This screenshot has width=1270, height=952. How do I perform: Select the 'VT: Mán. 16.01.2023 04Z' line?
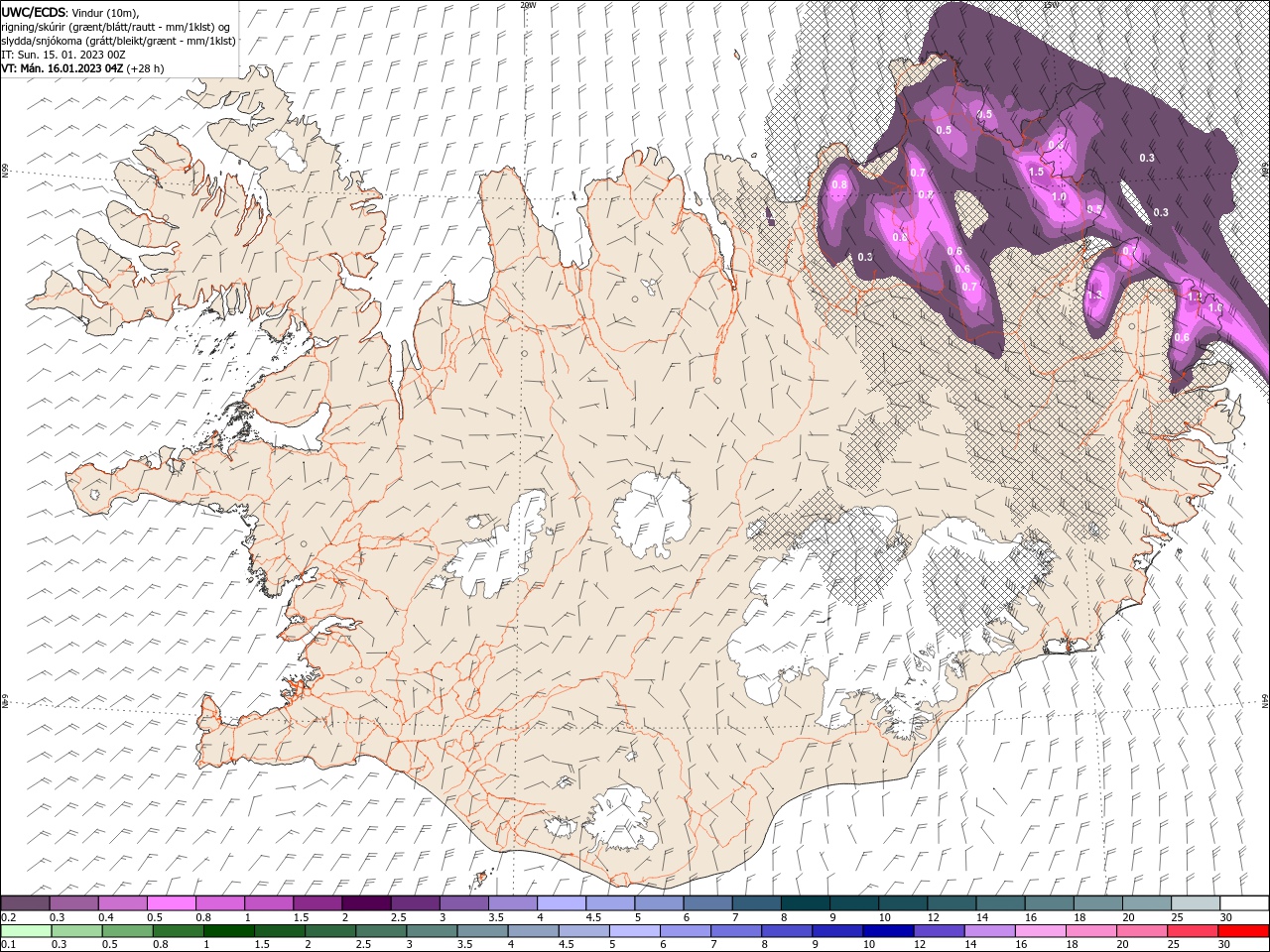(63, 68)
